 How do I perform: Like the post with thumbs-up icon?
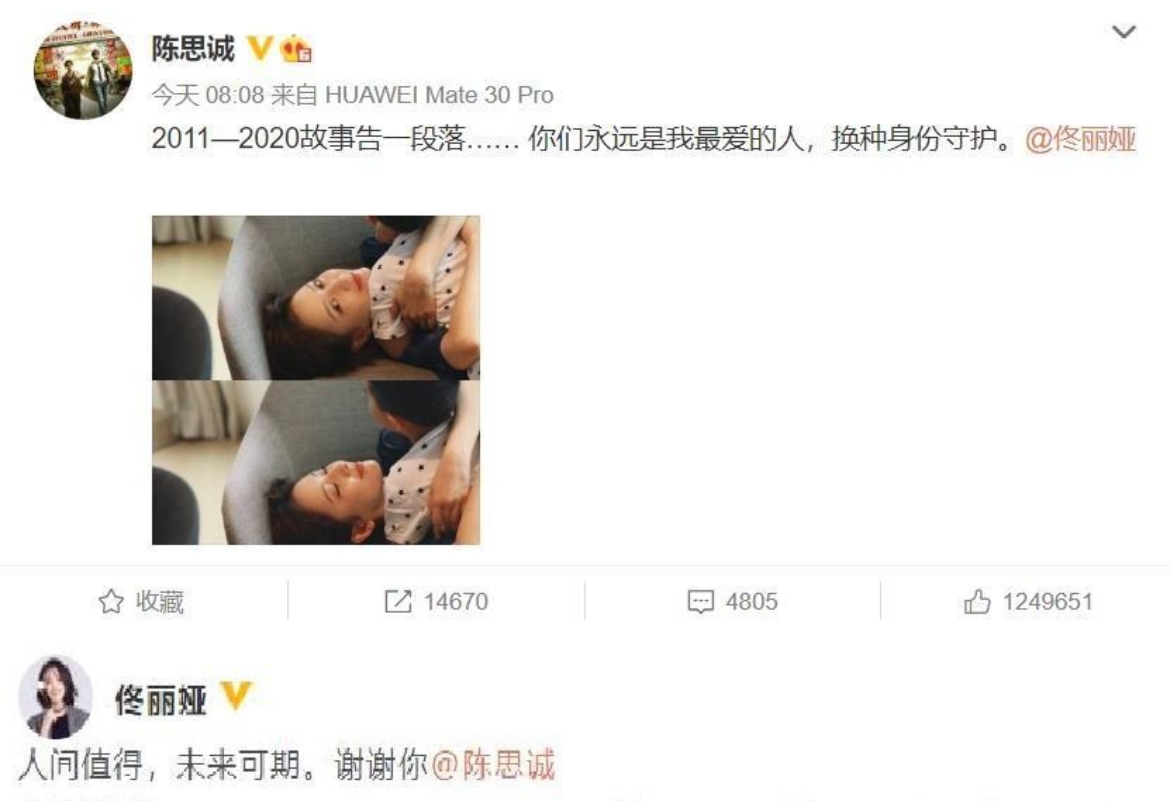977,601
